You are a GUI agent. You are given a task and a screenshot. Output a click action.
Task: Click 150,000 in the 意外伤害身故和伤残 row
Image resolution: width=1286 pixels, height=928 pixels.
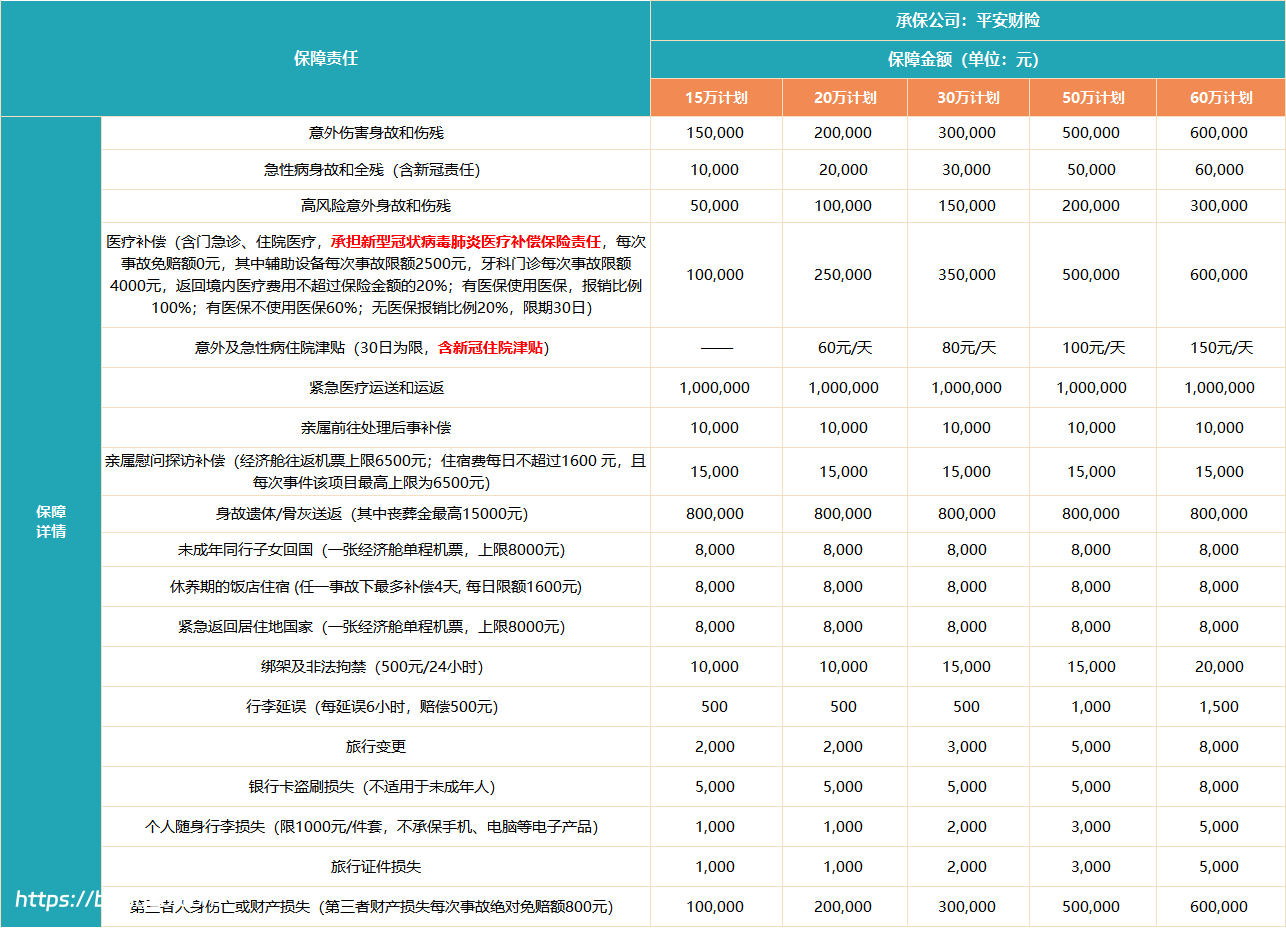coord(715,132)
